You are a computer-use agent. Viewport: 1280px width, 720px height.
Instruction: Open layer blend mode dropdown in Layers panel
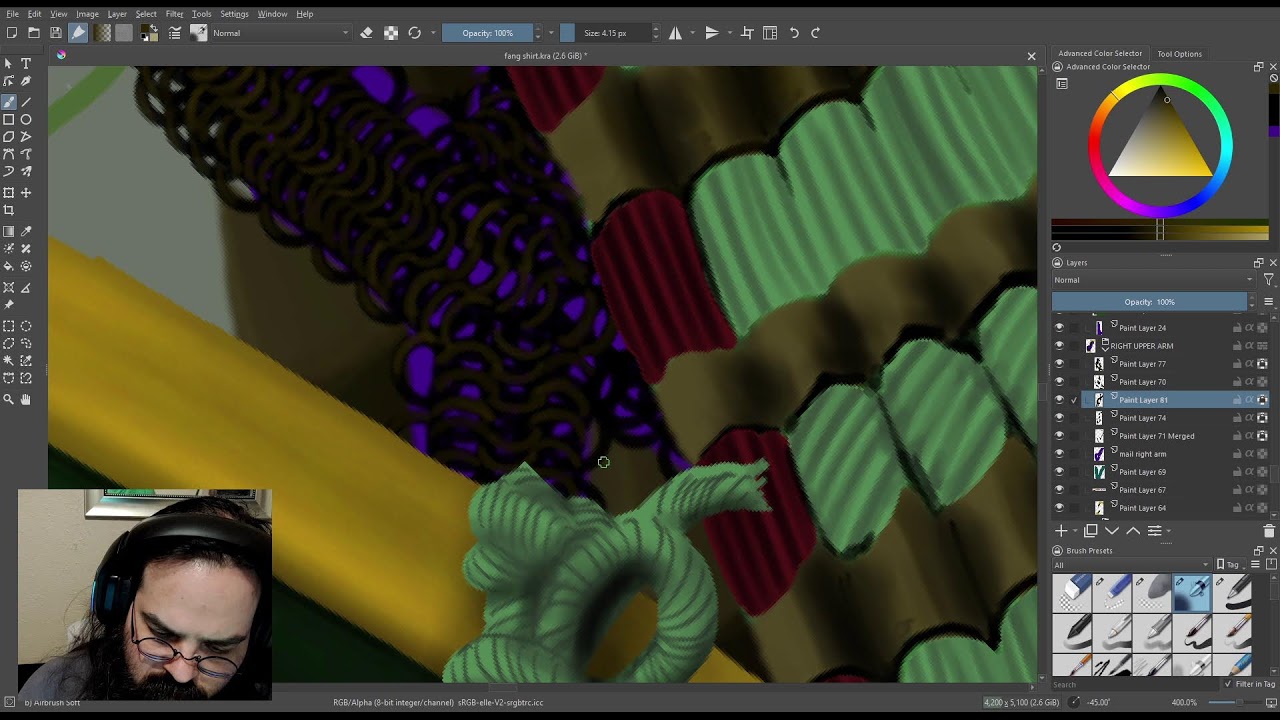[x=1153, y=280]
